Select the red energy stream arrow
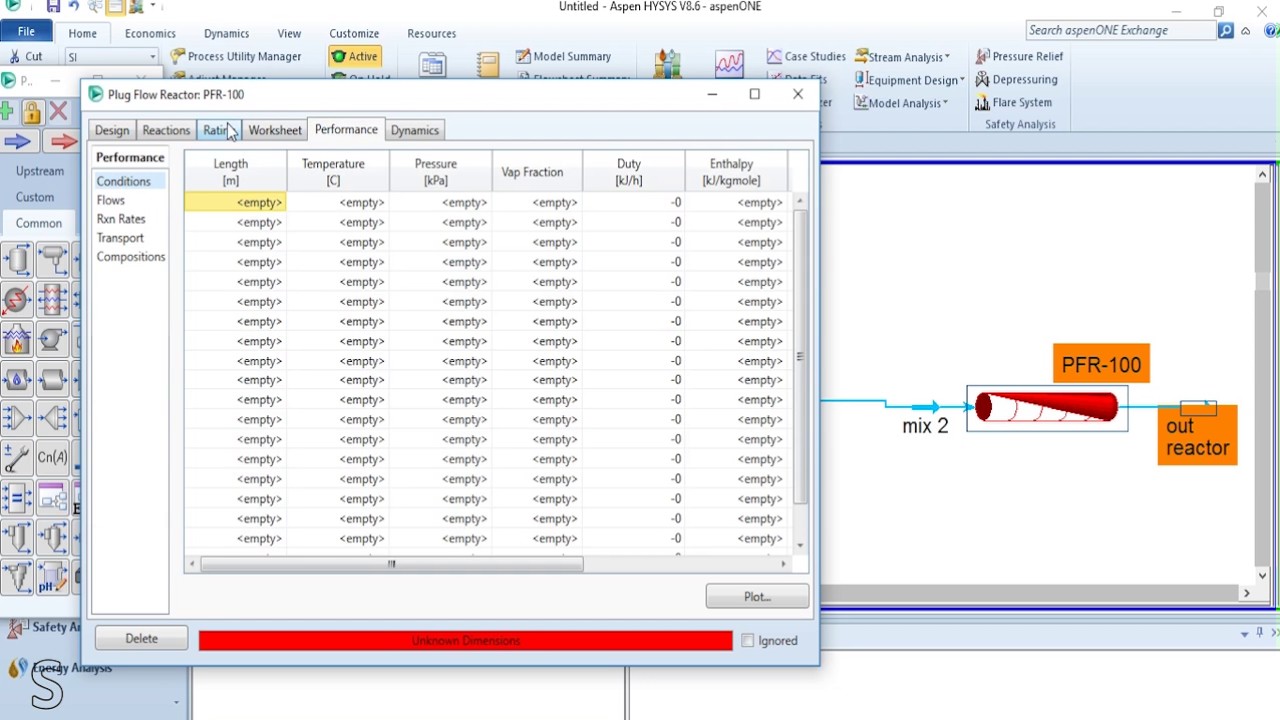 tap(64, 142)
